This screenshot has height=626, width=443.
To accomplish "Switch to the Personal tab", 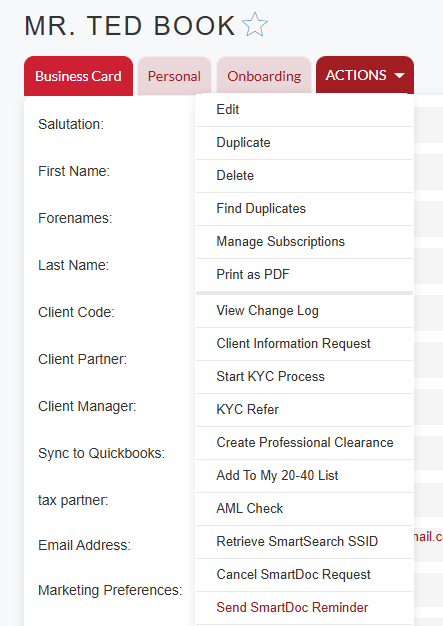I will [x=174, y=76].
